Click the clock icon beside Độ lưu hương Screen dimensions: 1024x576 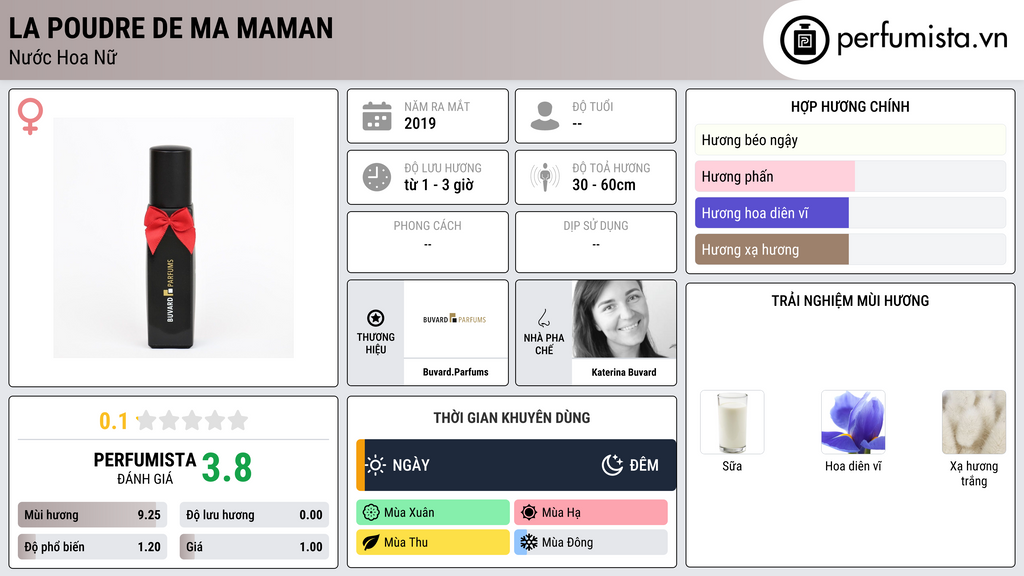[377, 177]
